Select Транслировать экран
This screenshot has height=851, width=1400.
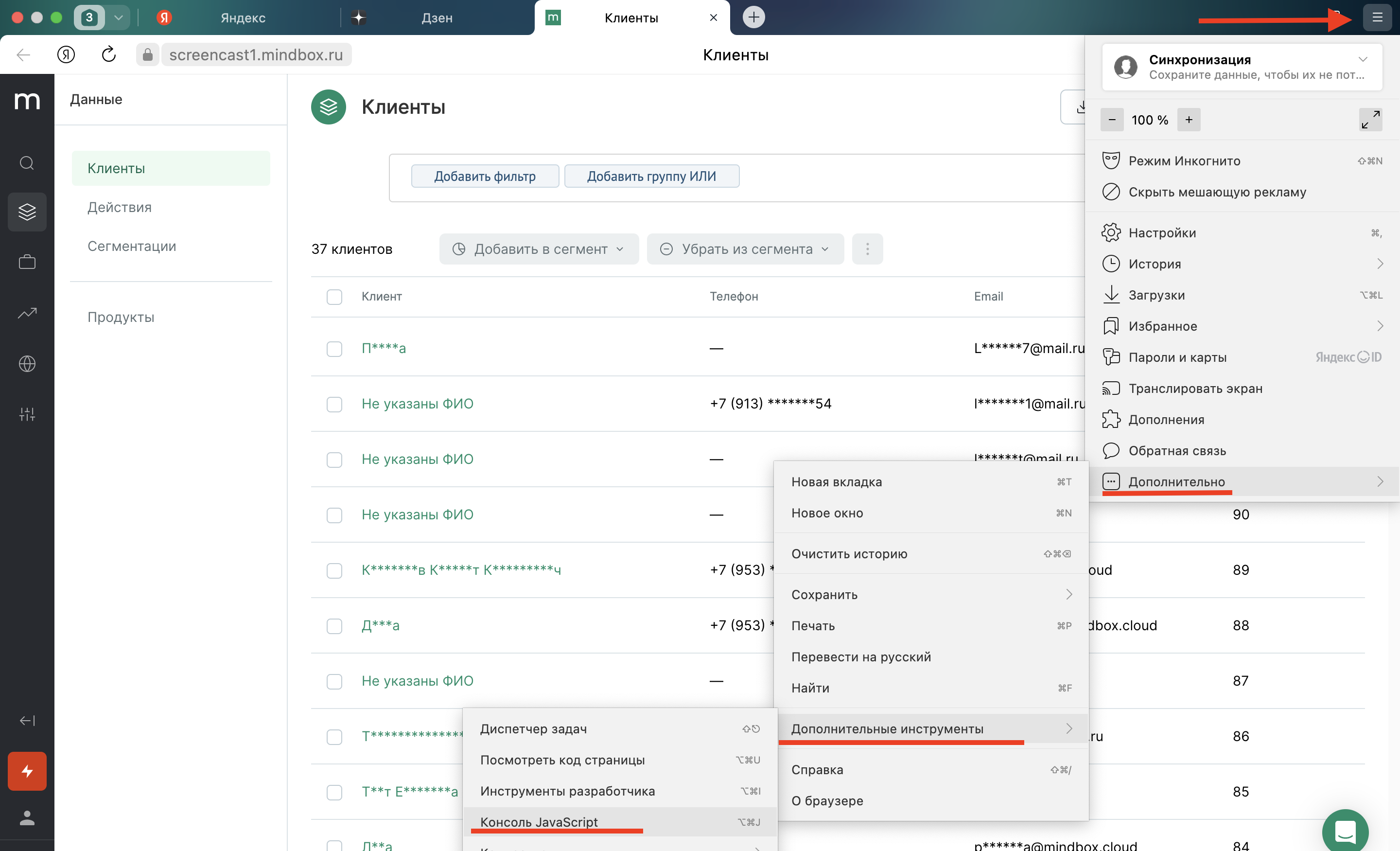pos(1242,388)
